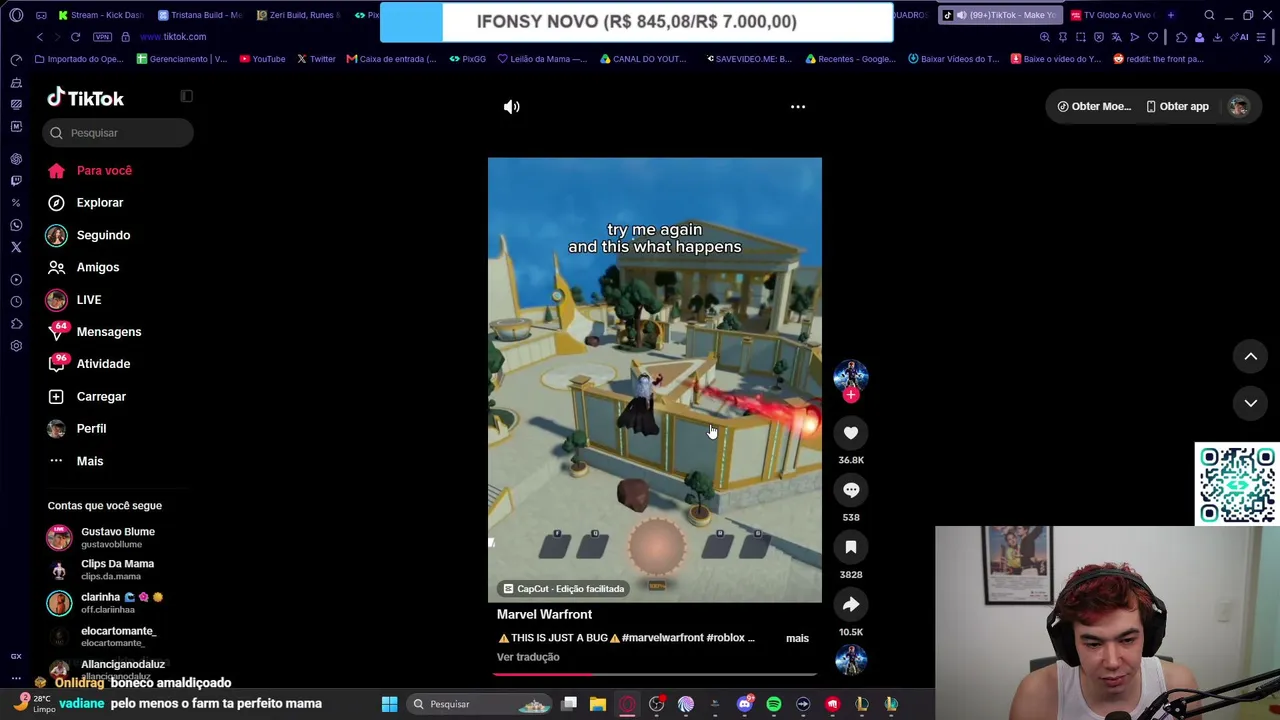Go to the Seguindo feed
Viewport: 1280px width, 720px height.
tap(89, 235)
